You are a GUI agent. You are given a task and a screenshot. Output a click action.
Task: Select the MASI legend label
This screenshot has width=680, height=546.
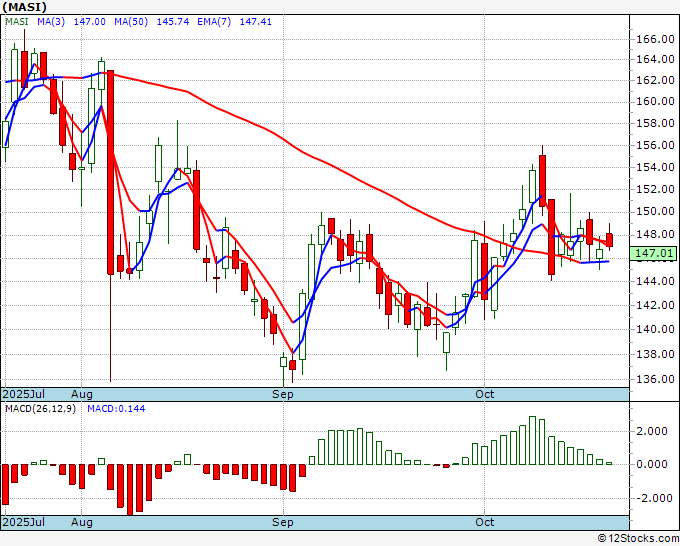pos(17,22)
